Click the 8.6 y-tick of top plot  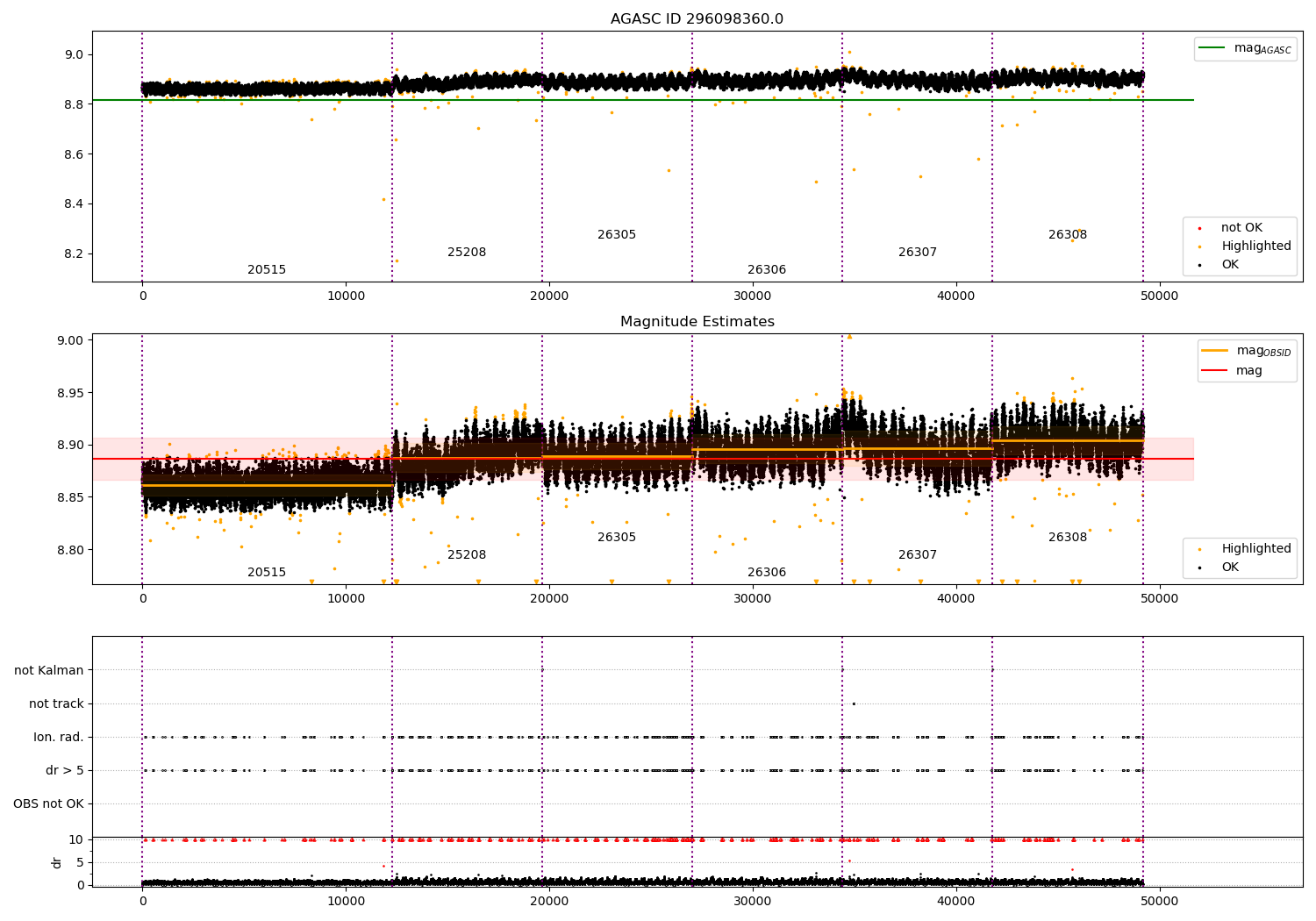[74, 155]
